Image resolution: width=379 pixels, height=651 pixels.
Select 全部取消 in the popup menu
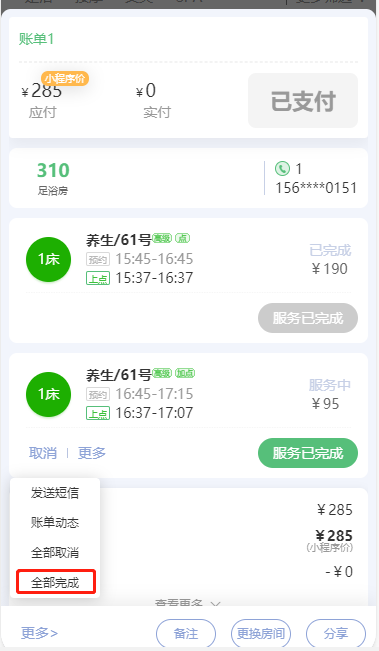[x=55, y=553]
